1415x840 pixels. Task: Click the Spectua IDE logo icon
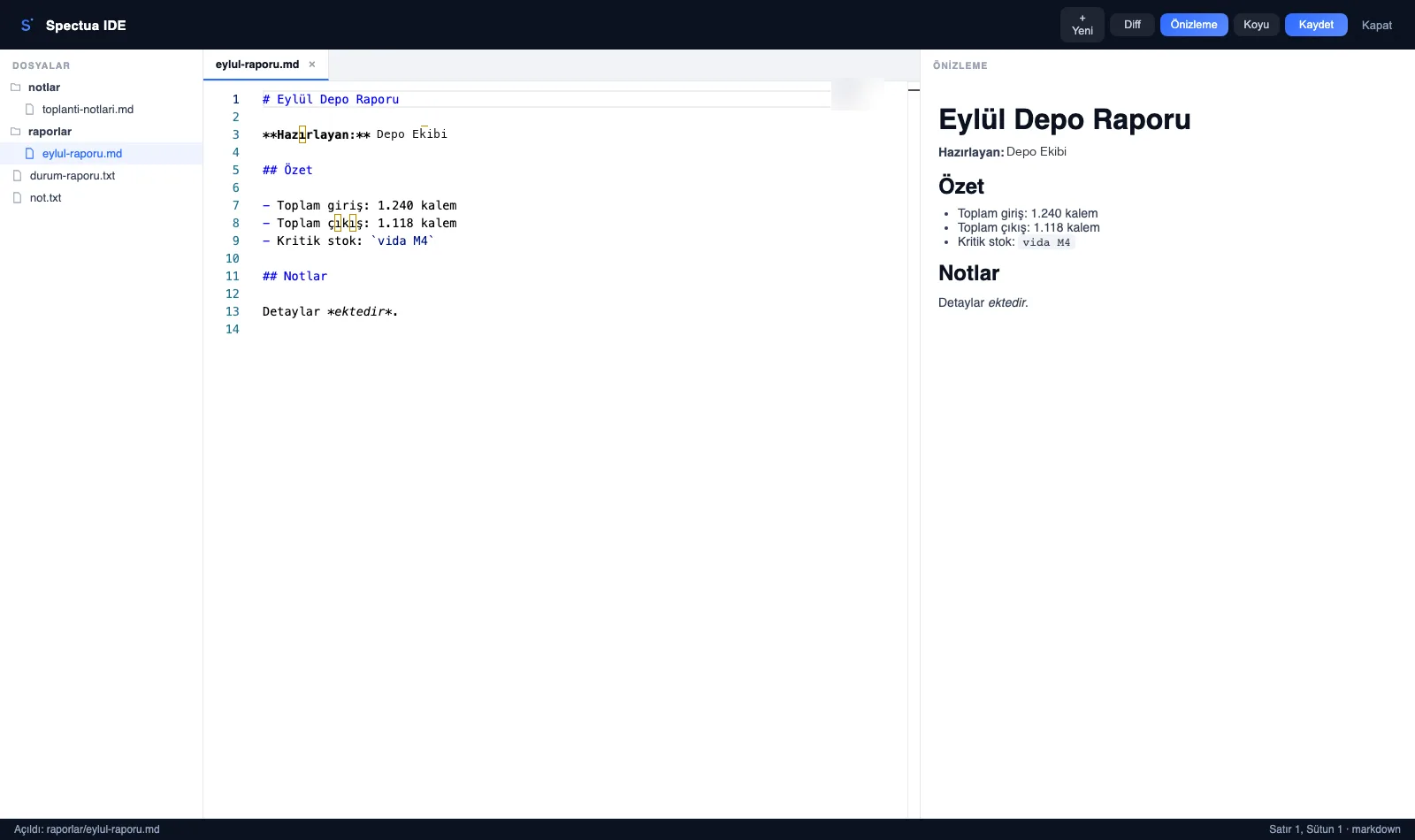click(x=27, y=25)
